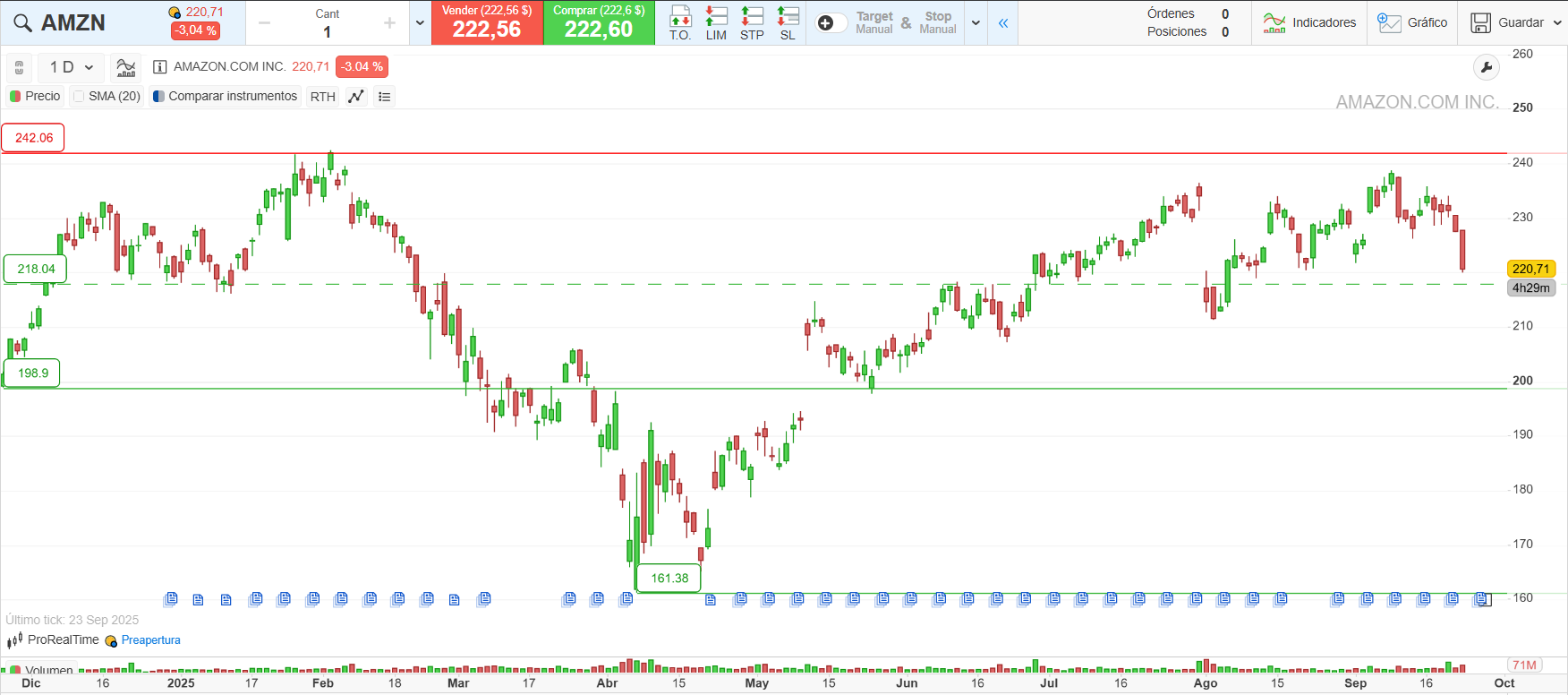
Task: Click the T.O. order type icon
Action: pyautogui.click(x=680, y=22)
